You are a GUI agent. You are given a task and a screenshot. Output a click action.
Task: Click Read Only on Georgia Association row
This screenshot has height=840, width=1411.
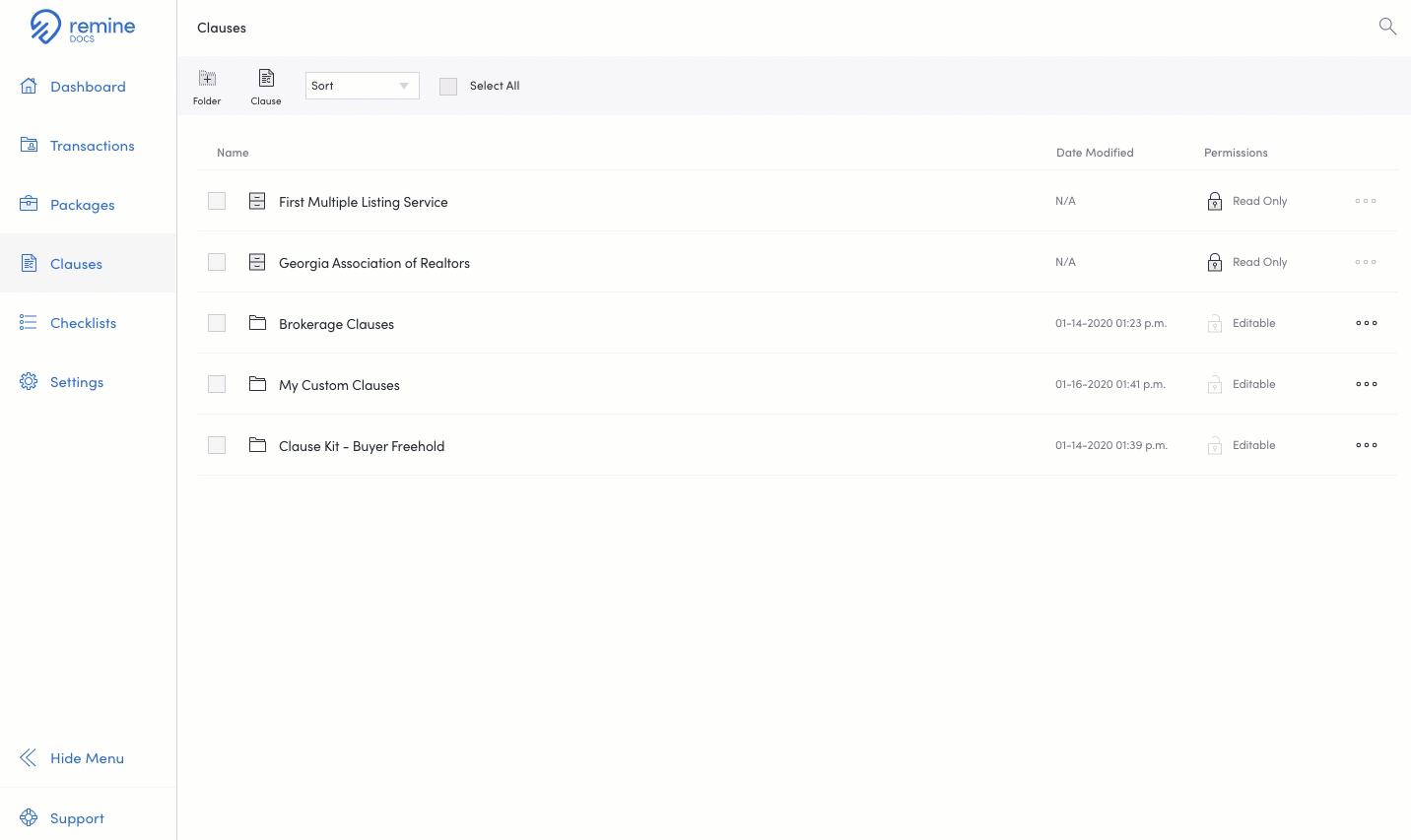click(x=1259, y=262)
